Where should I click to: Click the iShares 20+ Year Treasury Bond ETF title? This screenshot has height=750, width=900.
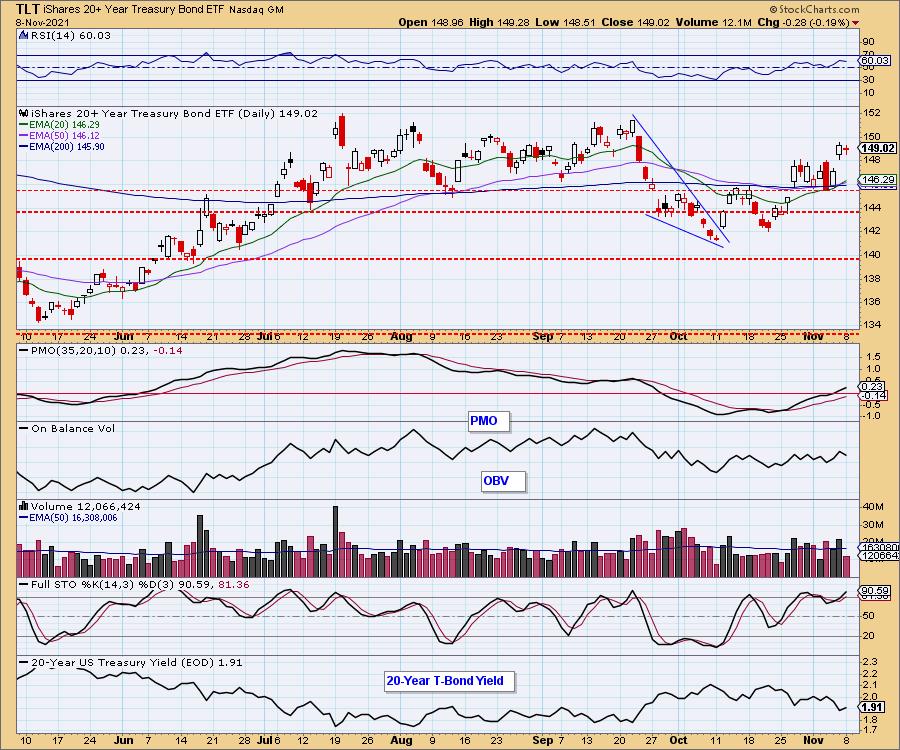(134, 9)
